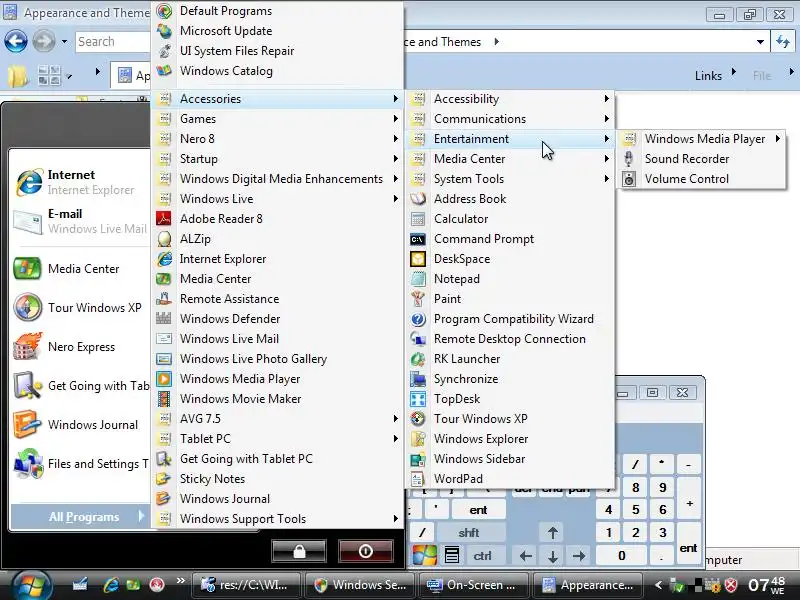The image size is (800, 600).
Task: Open ALZip from All Programs
Action: (x=278, y=239)
